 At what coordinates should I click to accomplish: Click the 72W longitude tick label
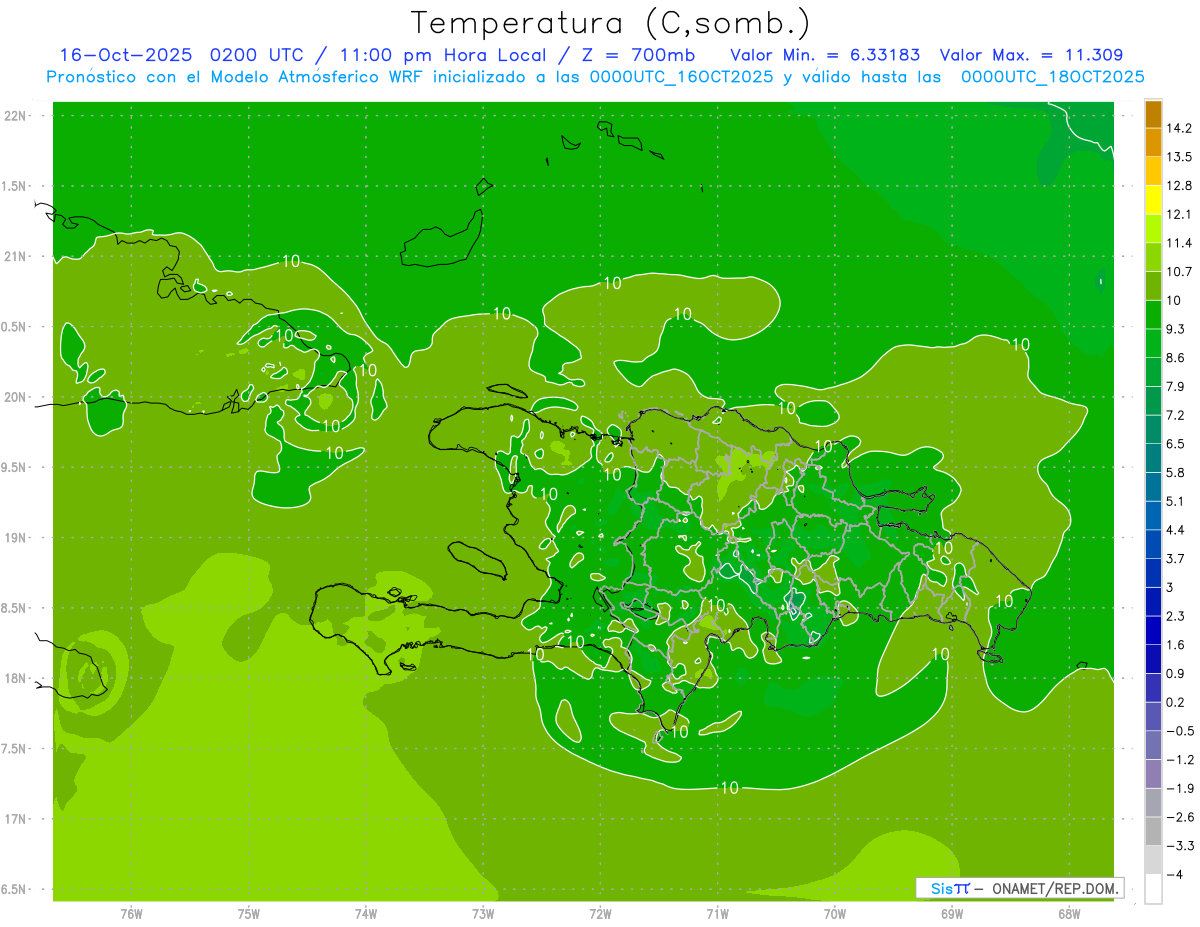600,913
